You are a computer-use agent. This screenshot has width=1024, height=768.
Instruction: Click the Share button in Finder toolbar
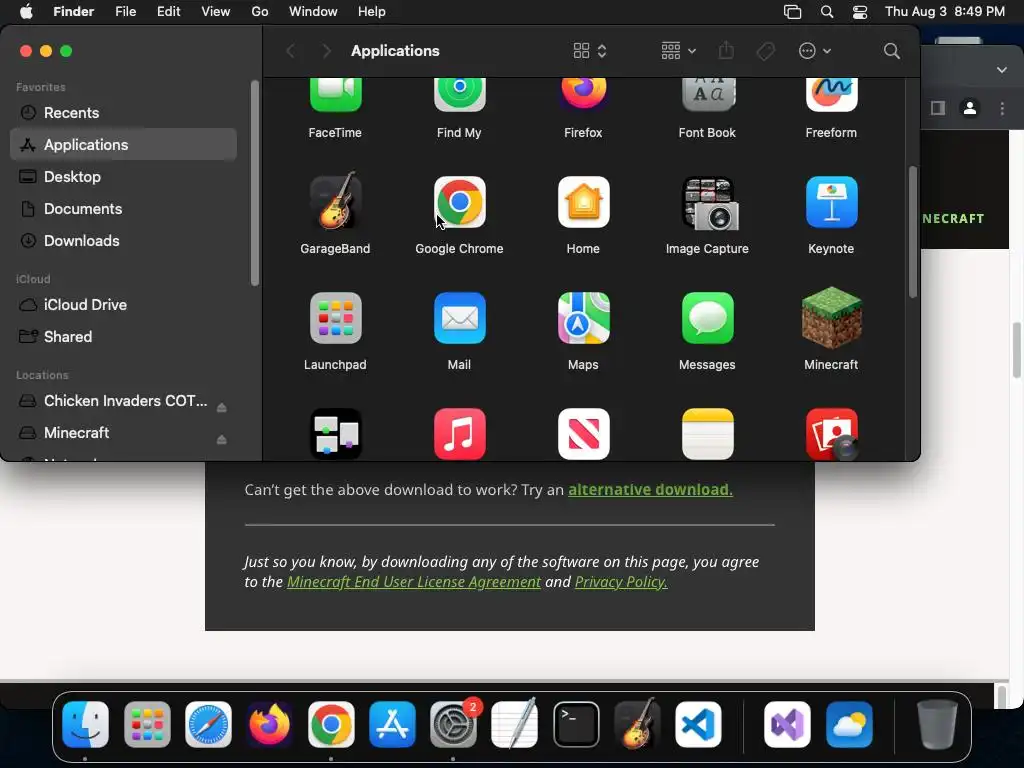(x=726, y=50)
